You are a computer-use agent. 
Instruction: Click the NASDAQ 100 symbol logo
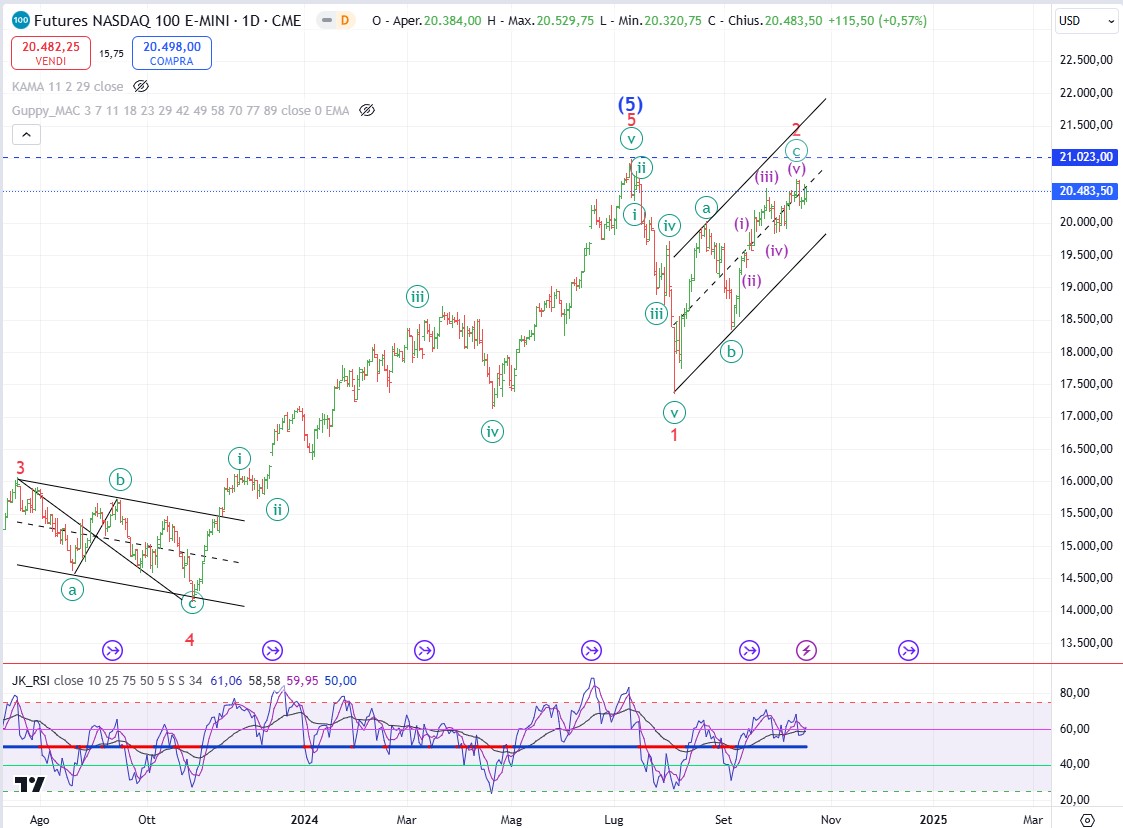[x=21, y=20]
